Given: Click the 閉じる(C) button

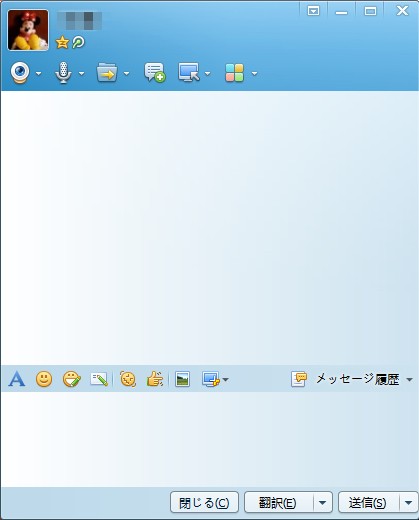Looking at the screenshot, I should pos(204,503).
